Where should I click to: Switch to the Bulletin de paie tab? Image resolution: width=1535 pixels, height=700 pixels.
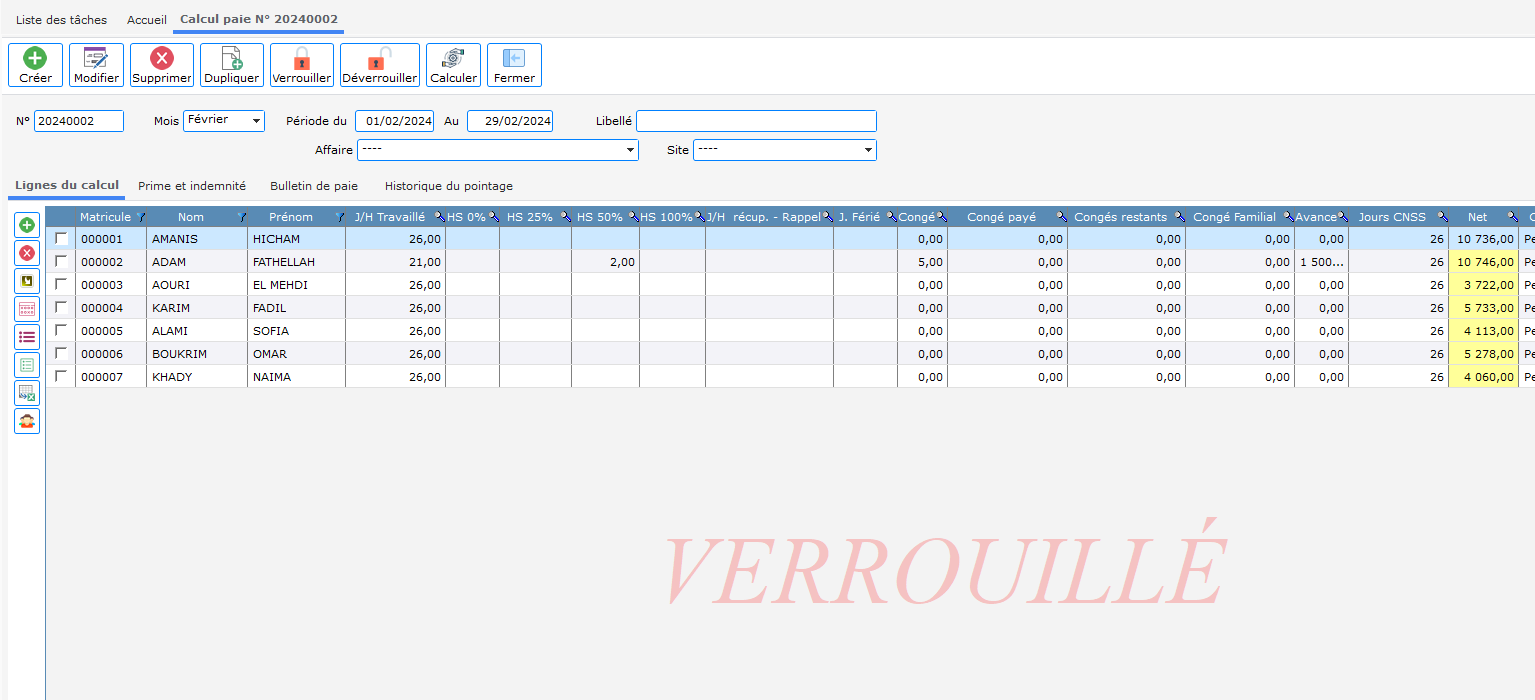[313, 186]
